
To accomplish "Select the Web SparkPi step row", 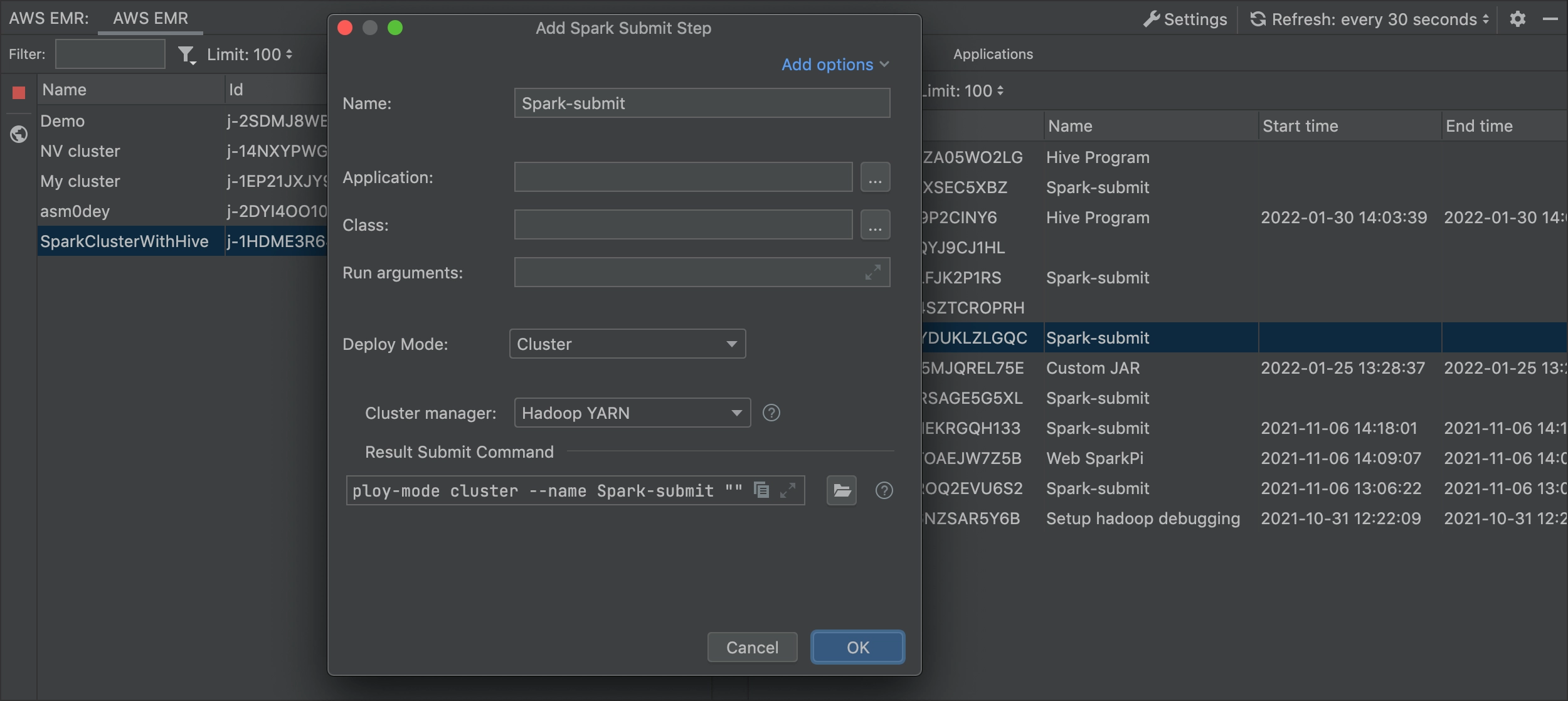I will [x=1244, y=458].
